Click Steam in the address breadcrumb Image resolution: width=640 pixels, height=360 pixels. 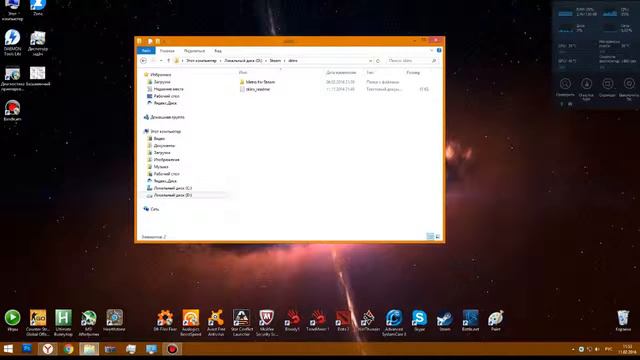[x=275, y=60]
